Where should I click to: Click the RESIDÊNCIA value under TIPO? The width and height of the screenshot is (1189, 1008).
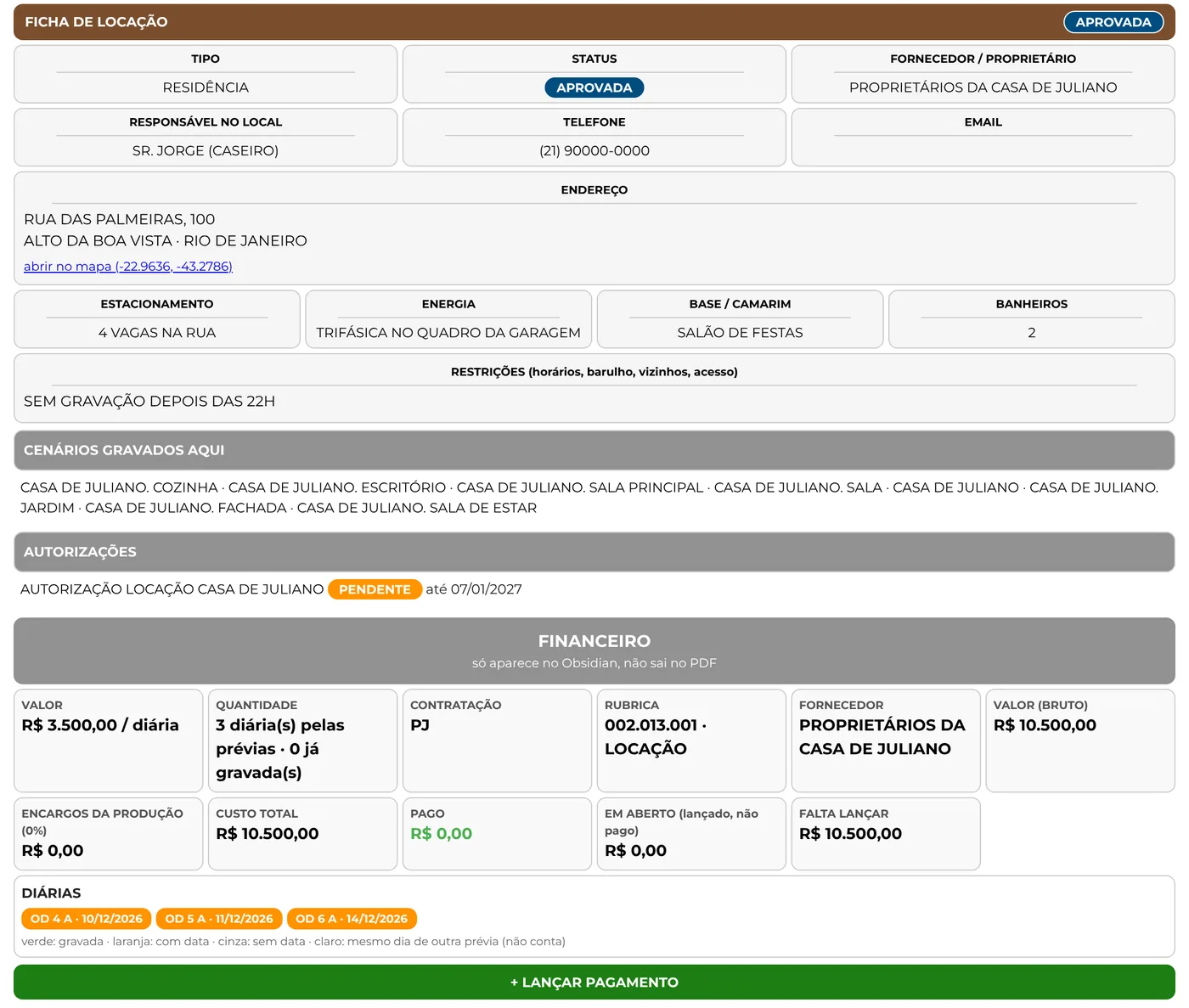coord(206,87)
